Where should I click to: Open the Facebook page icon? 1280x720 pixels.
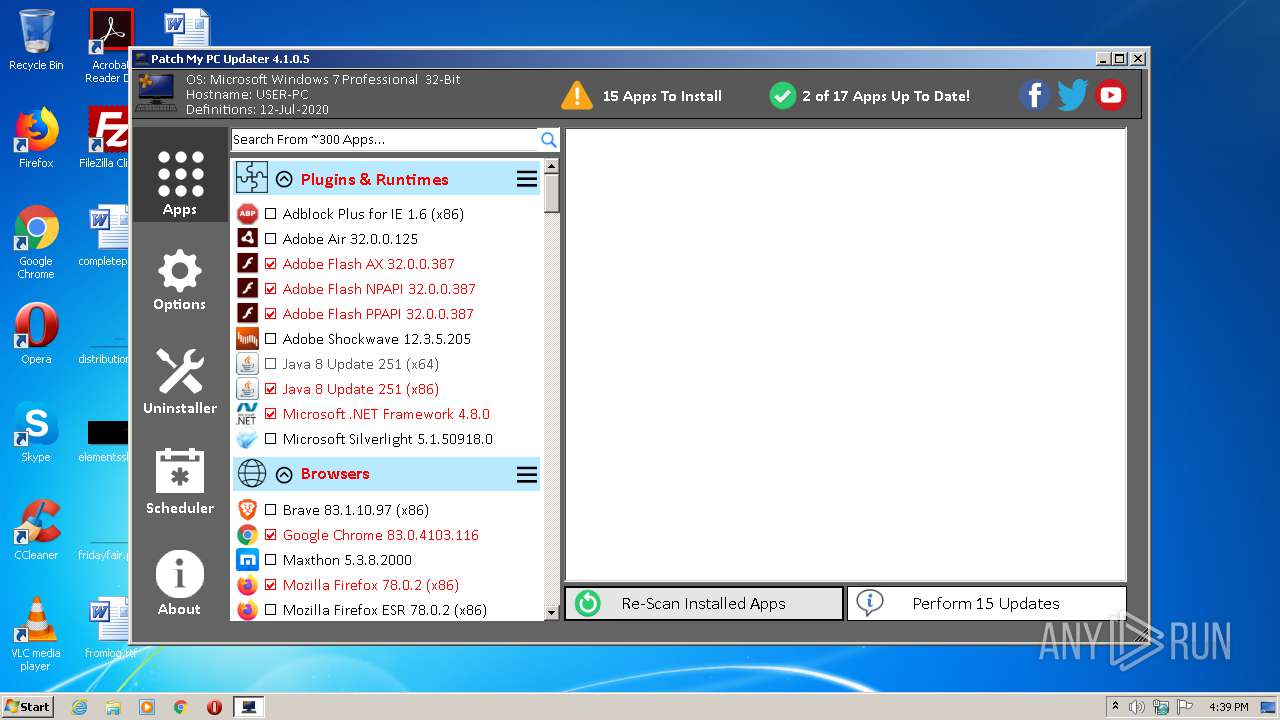[x=1034, y=95]
